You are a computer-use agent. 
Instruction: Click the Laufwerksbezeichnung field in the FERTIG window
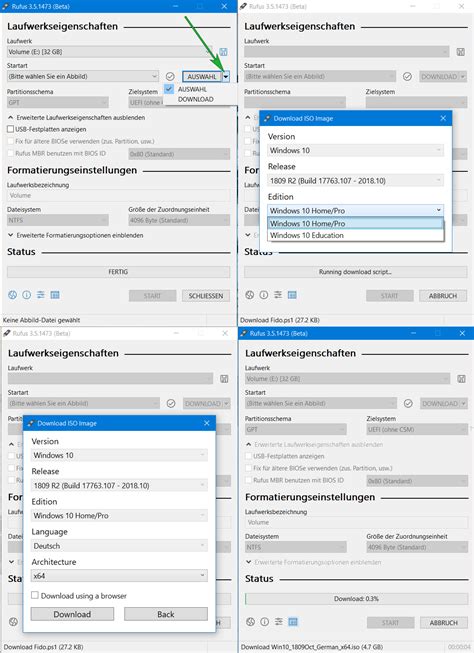(x=118, y=195)
